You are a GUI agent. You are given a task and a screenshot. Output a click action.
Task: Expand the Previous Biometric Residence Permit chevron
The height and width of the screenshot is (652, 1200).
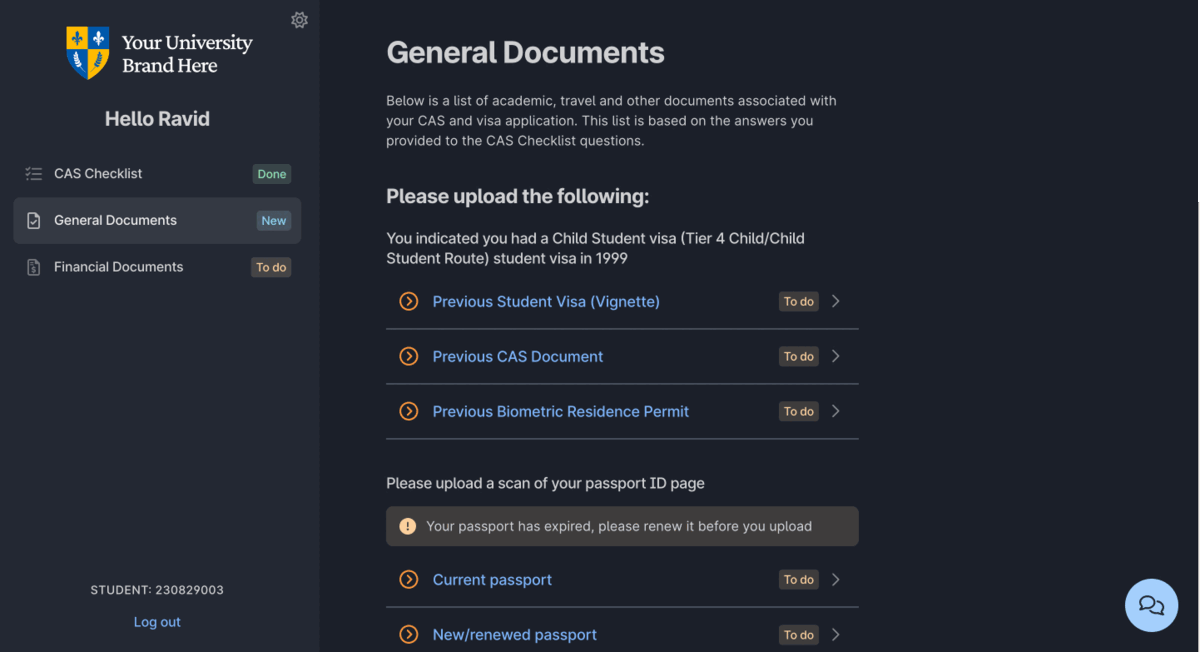[x=836, y=411]
